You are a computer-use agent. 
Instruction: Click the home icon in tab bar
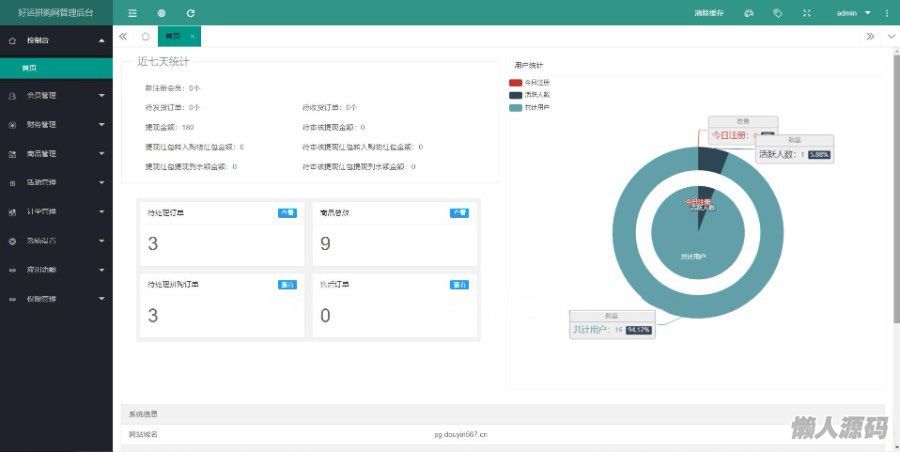tap(146, 36)
